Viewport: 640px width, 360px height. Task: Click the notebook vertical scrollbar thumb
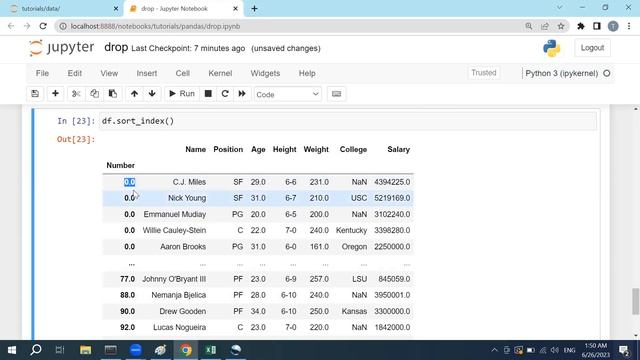click(x=636, y=301)
